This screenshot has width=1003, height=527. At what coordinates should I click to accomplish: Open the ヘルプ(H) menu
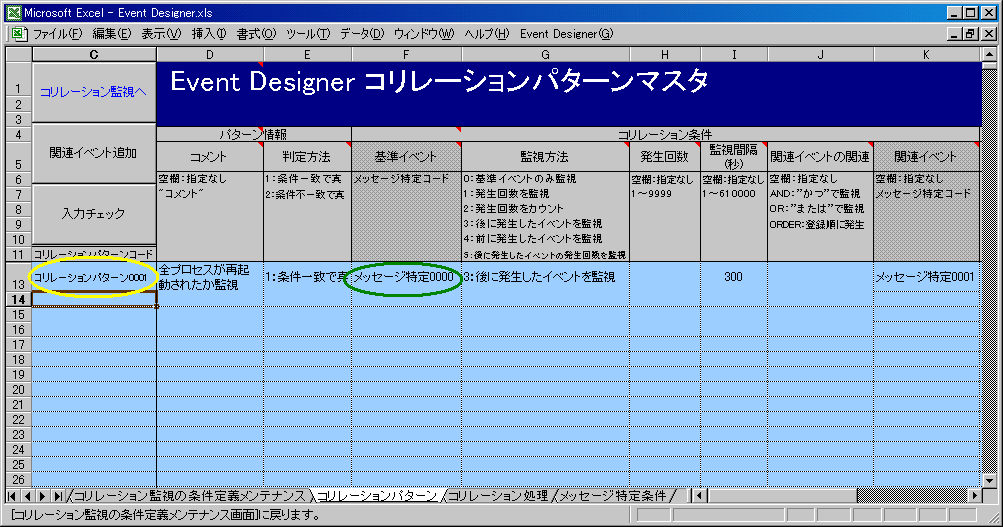pyautogui.click(x=486, y=34)
